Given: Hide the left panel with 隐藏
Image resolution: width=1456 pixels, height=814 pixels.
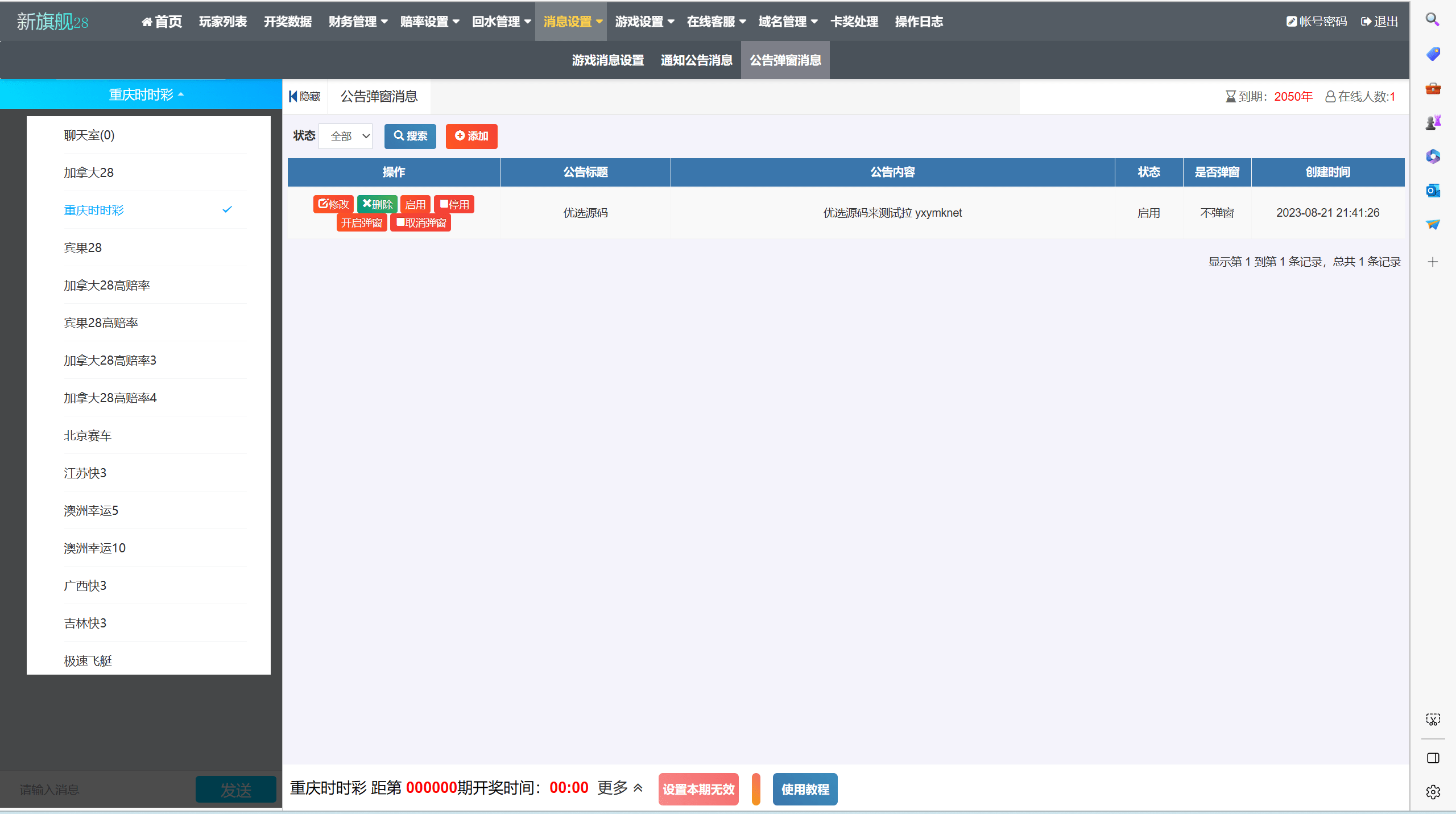Looking at the screenshot, I should 305,97.
